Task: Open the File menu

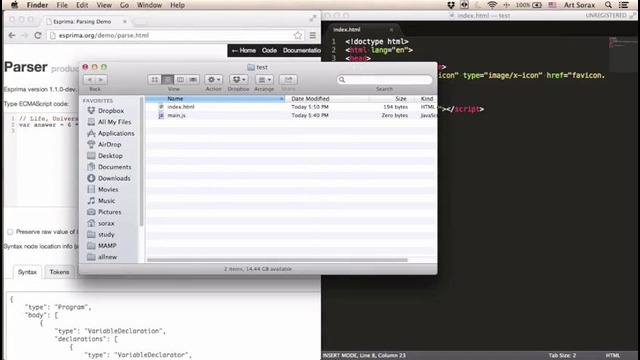Action: [x=62, y=5]
